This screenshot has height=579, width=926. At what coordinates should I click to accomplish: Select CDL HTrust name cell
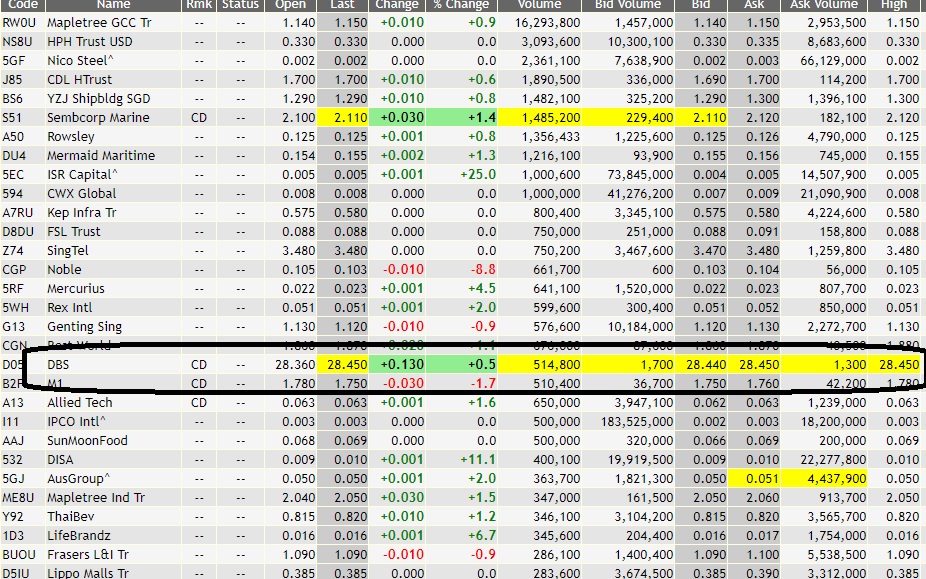pyautogui.click(x=79, y=79)
